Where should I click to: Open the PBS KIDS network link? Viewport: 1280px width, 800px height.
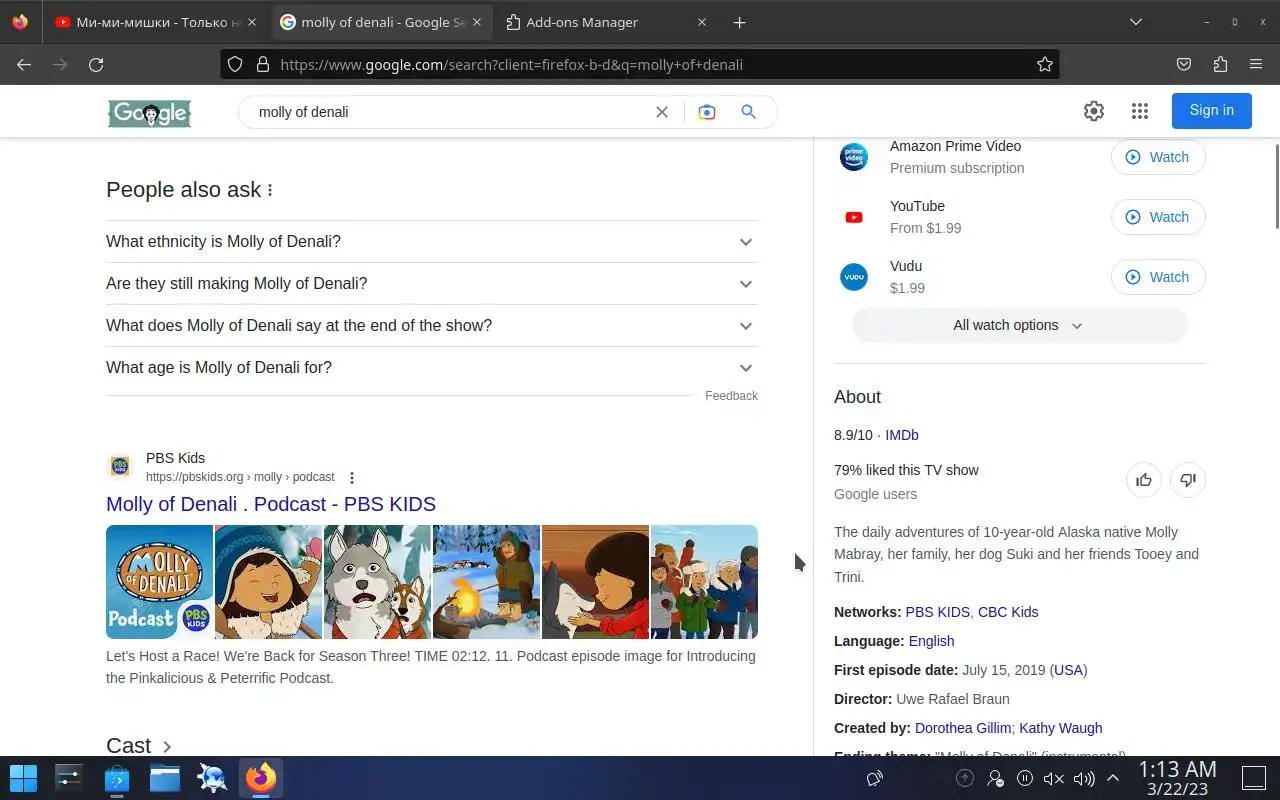tap(937, 612)
